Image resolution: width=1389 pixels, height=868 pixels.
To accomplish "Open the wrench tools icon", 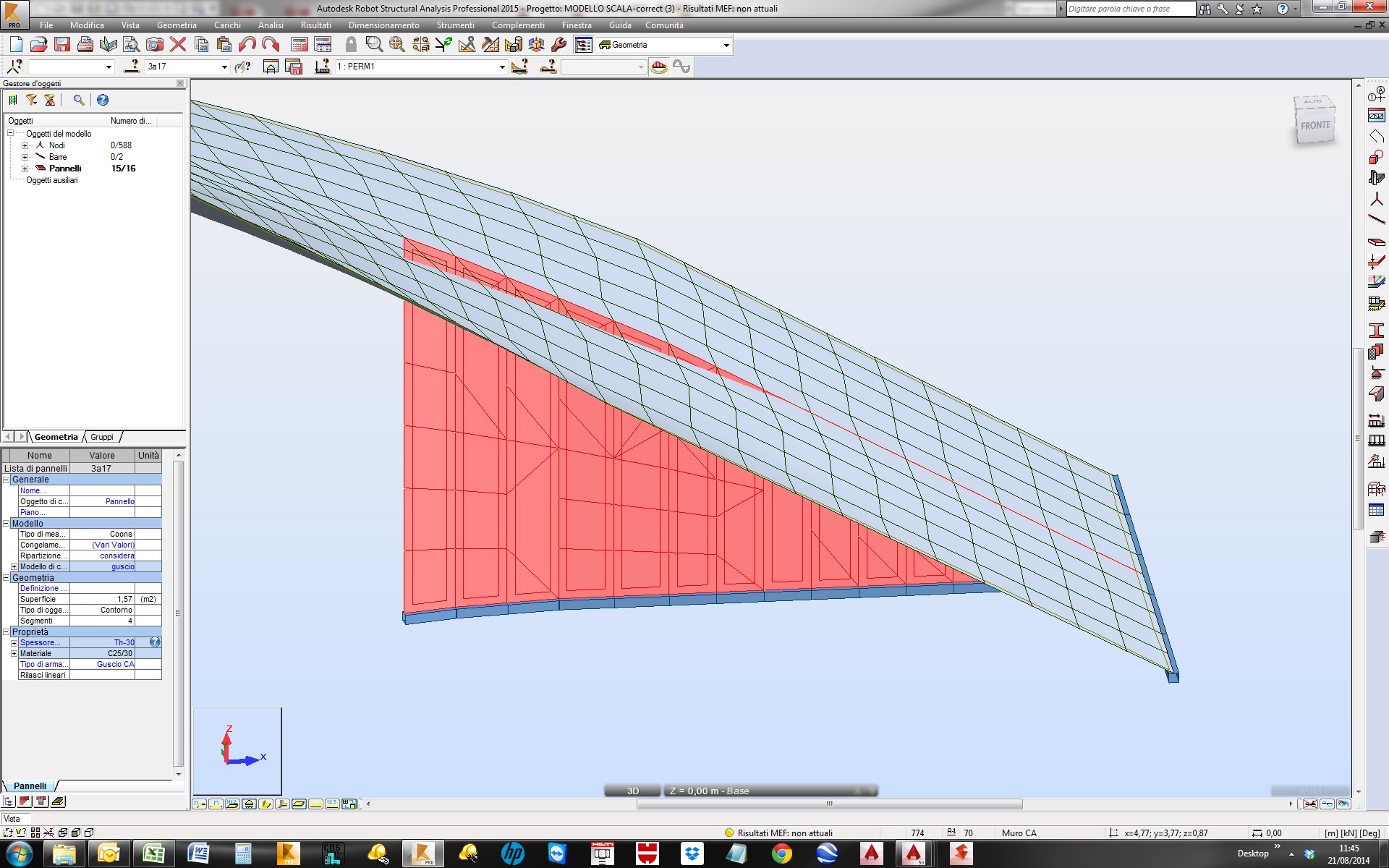I will pyautogui.click(x=559, y=45).
